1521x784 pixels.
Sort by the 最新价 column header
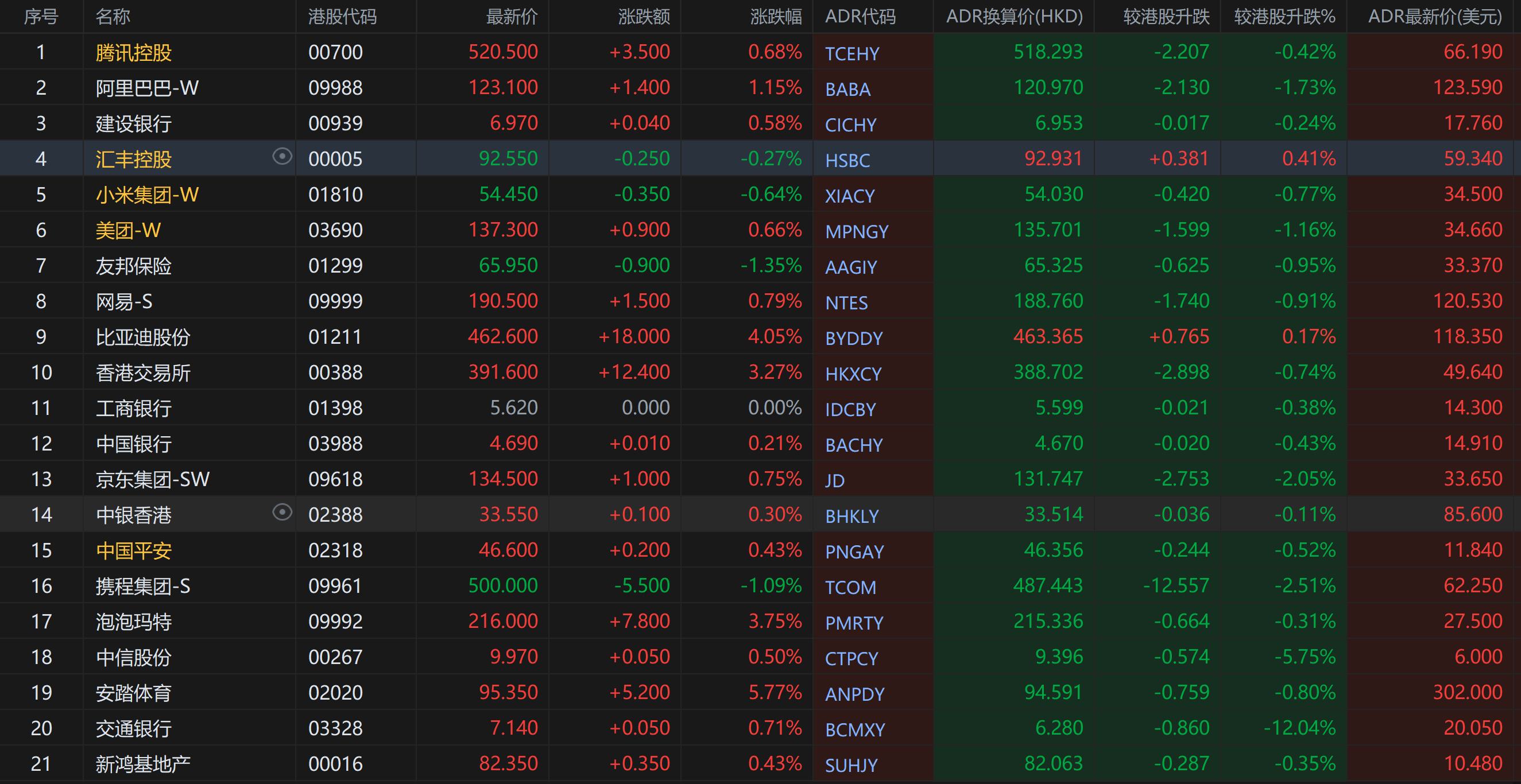(512, 17)
